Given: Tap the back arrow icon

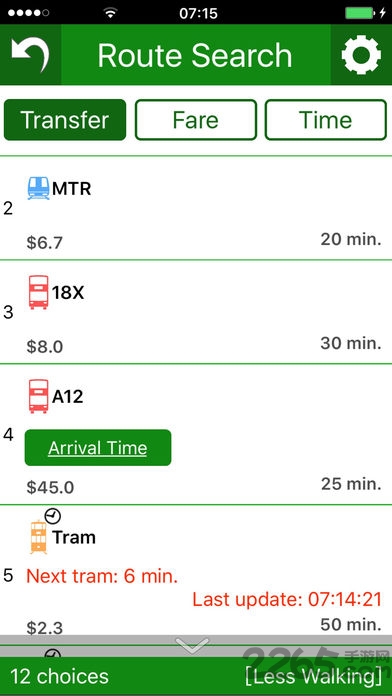Looking at the screenshot, I should click(x=30, y=55).
